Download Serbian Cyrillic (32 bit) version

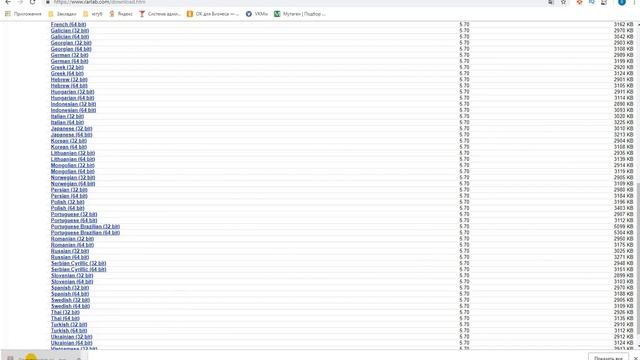pos(78,263)
